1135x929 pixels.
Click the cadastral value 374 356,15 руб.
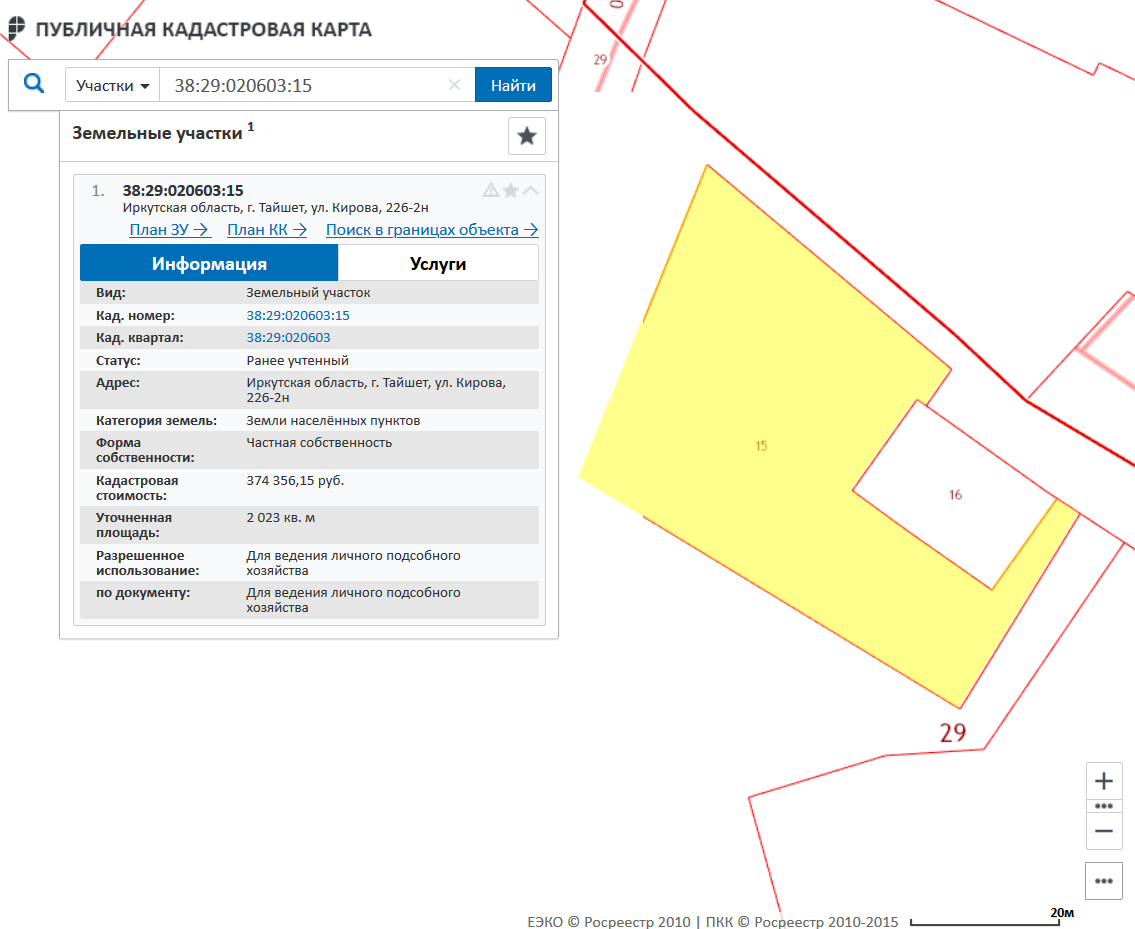click(x=295, y=480)
